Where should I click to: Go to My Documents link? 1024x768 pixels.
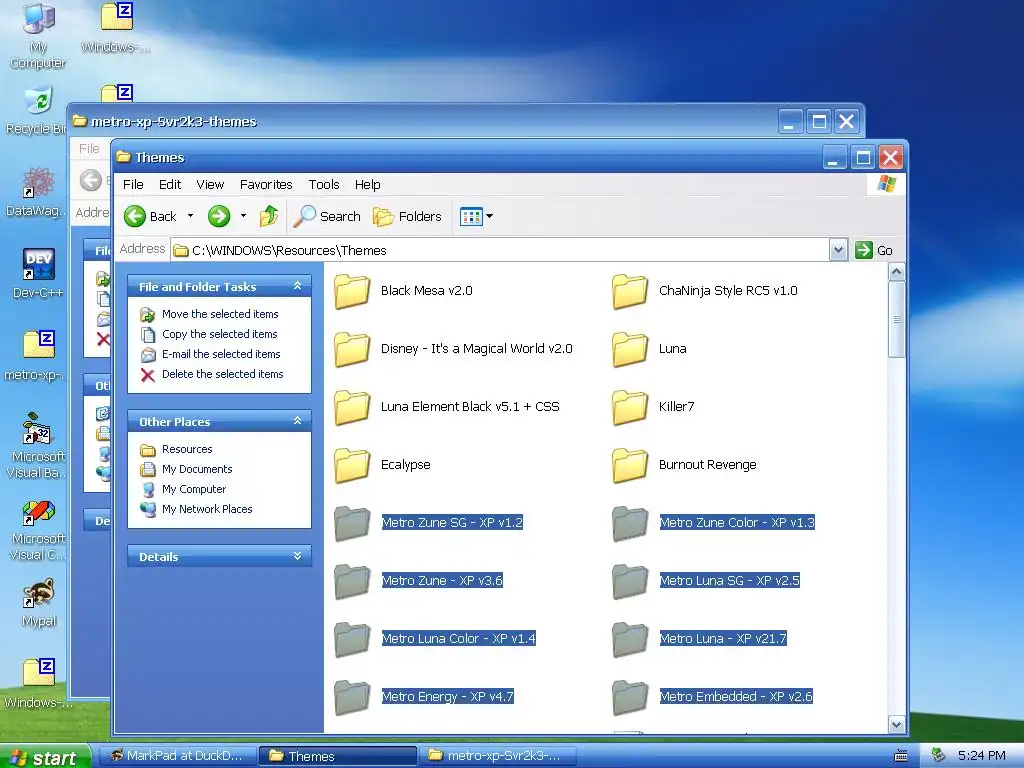click(186, 469)
